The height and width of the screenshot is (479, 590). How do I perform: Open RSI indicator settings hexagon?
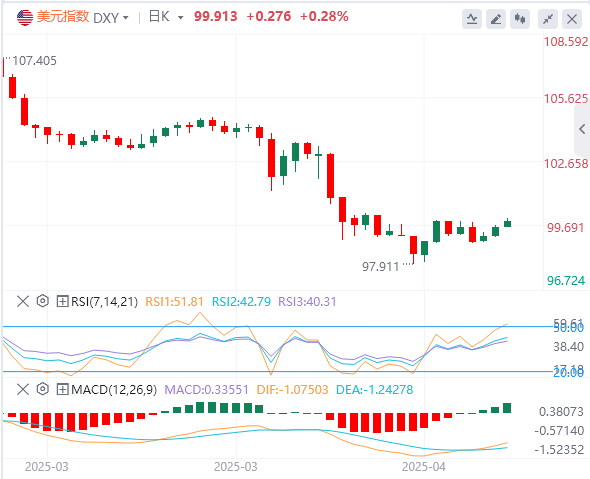coord(43,301)
